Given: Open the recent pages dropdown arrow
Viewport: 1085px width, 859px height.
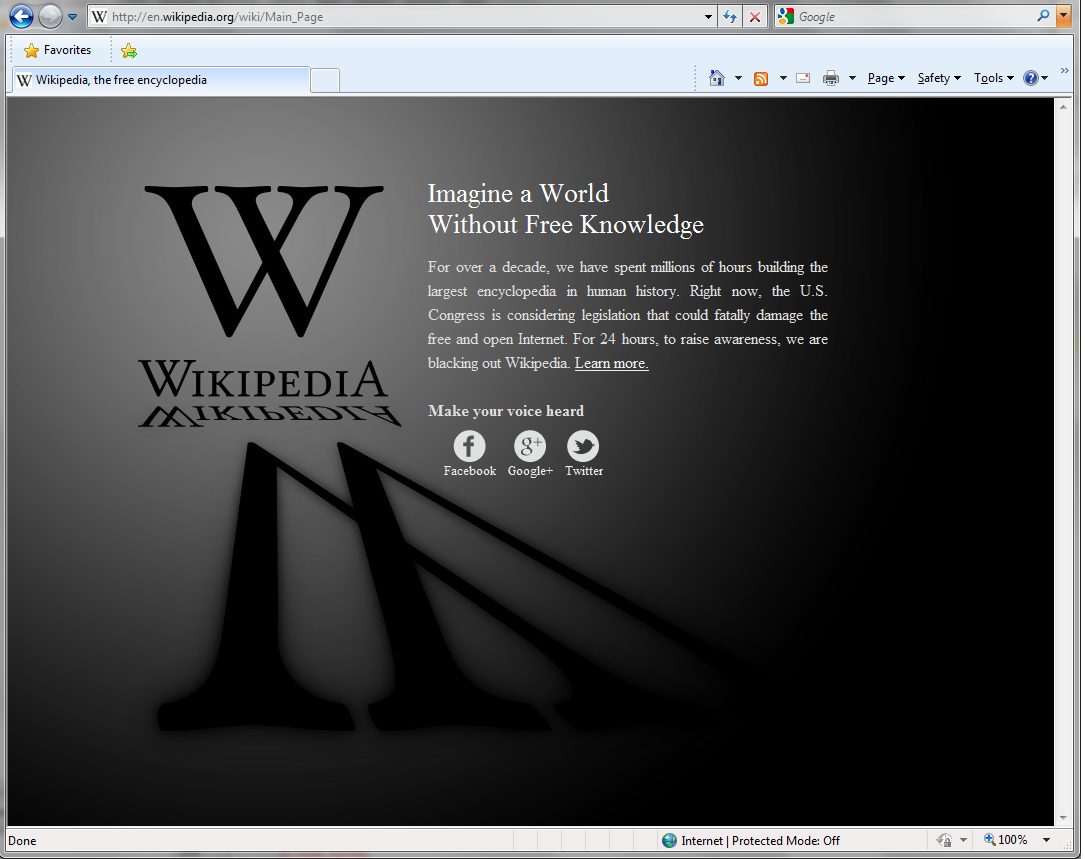Looking at the screenshot, I should (72, 17).
